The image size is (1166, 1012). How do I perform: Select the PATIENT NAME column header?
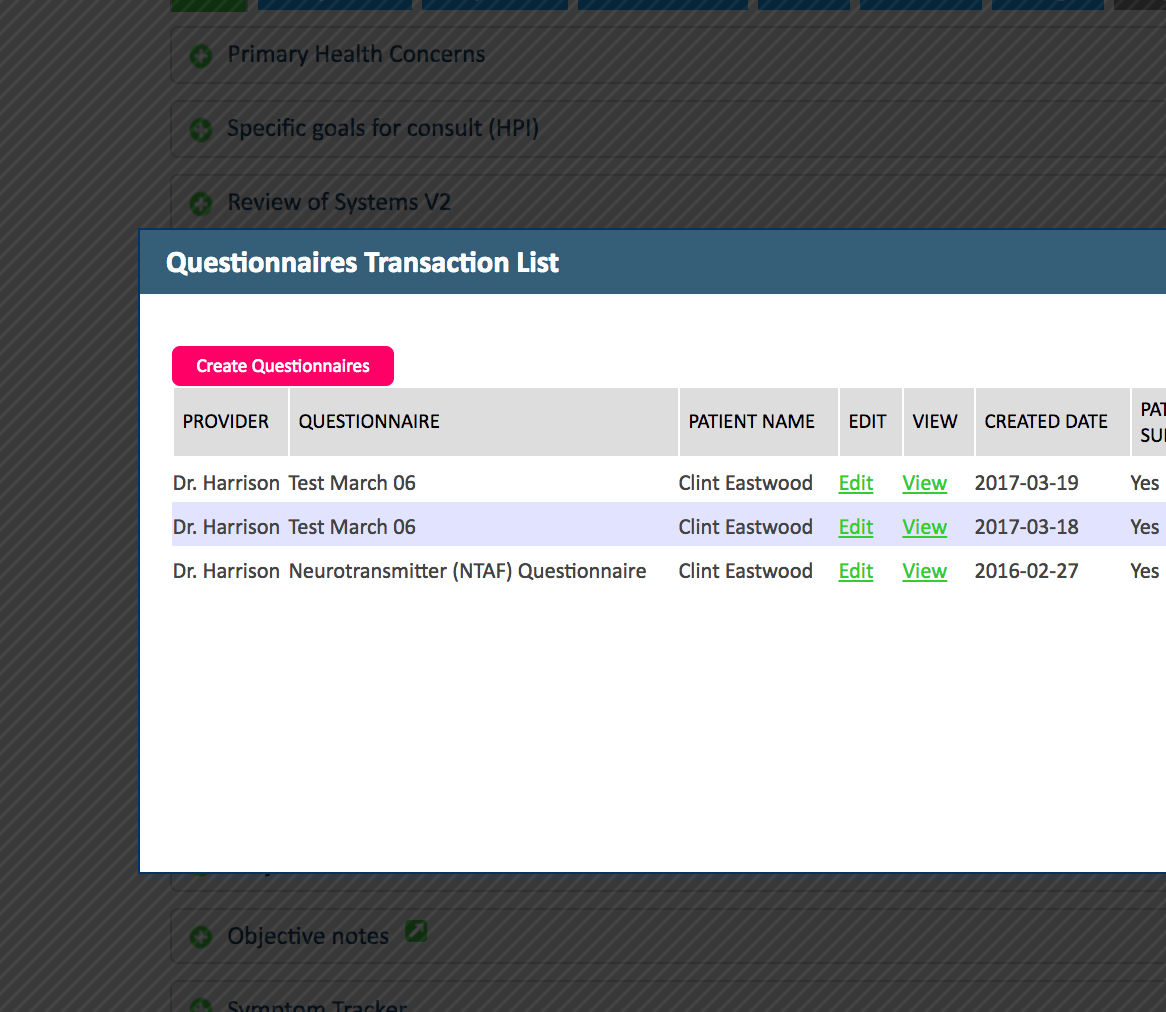[x=758, y=422]
